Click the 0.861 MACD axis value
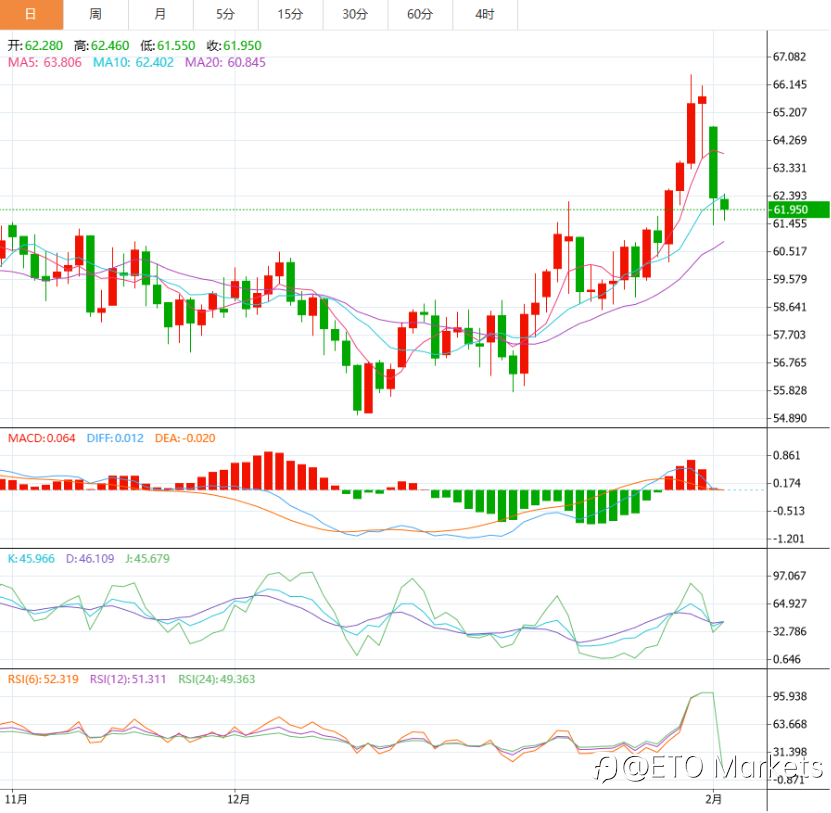The width and height of the screenshot is (831, 813). tap(787, 456)
